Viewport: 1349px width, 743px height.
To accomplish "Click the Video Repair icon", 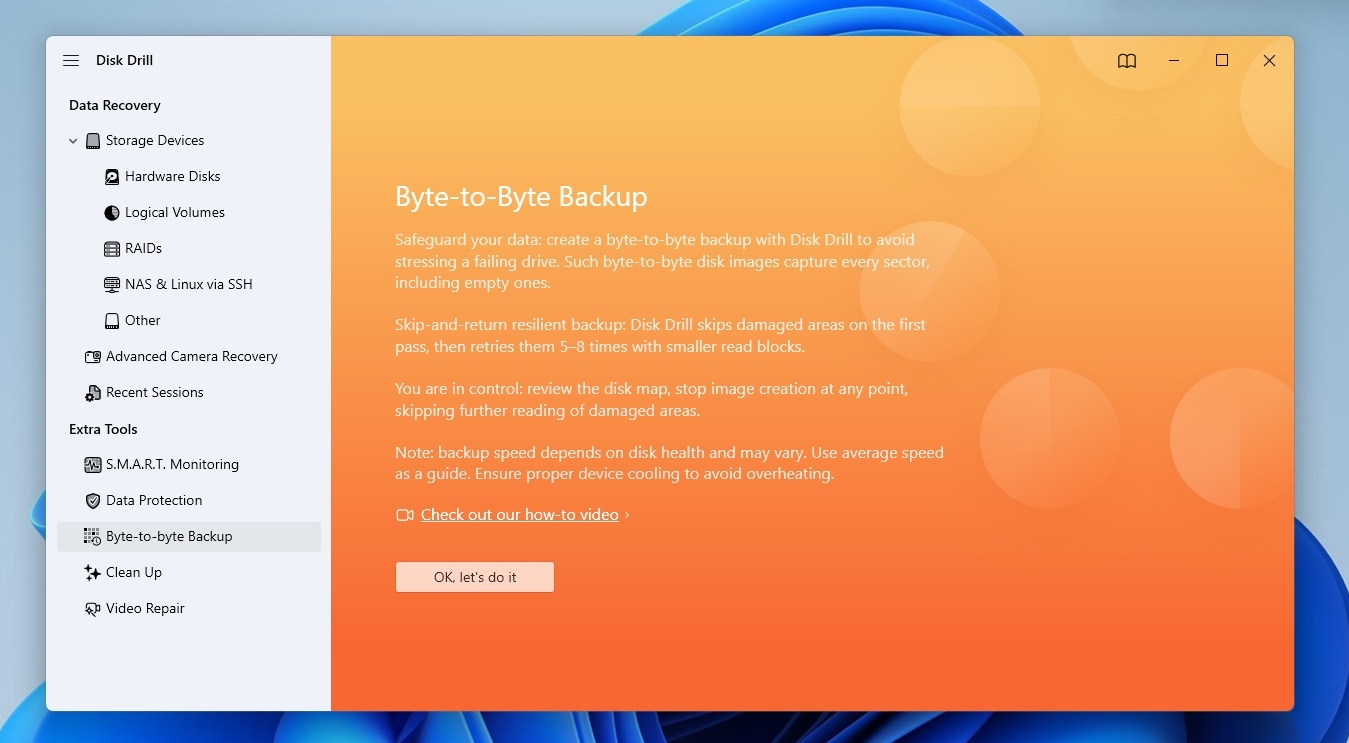I will [93, 609].
